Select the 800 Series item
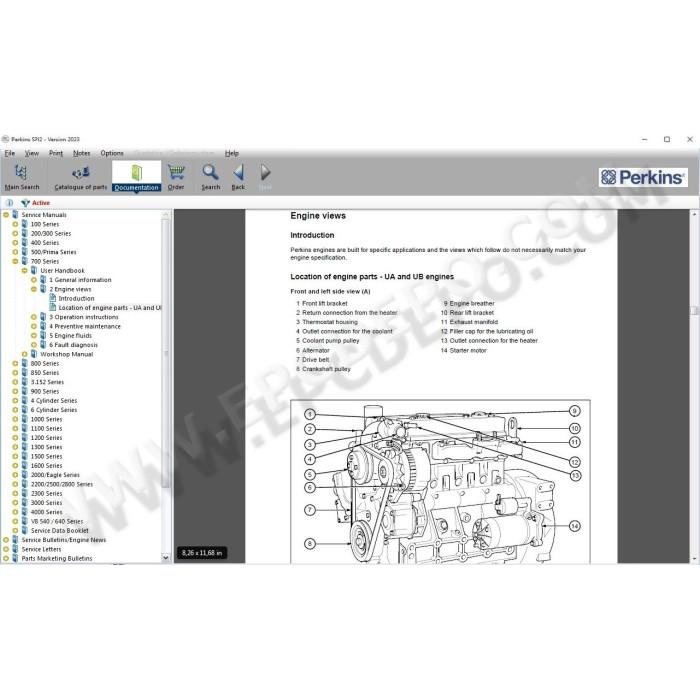The image size is (700, 700). pos(45,363)
